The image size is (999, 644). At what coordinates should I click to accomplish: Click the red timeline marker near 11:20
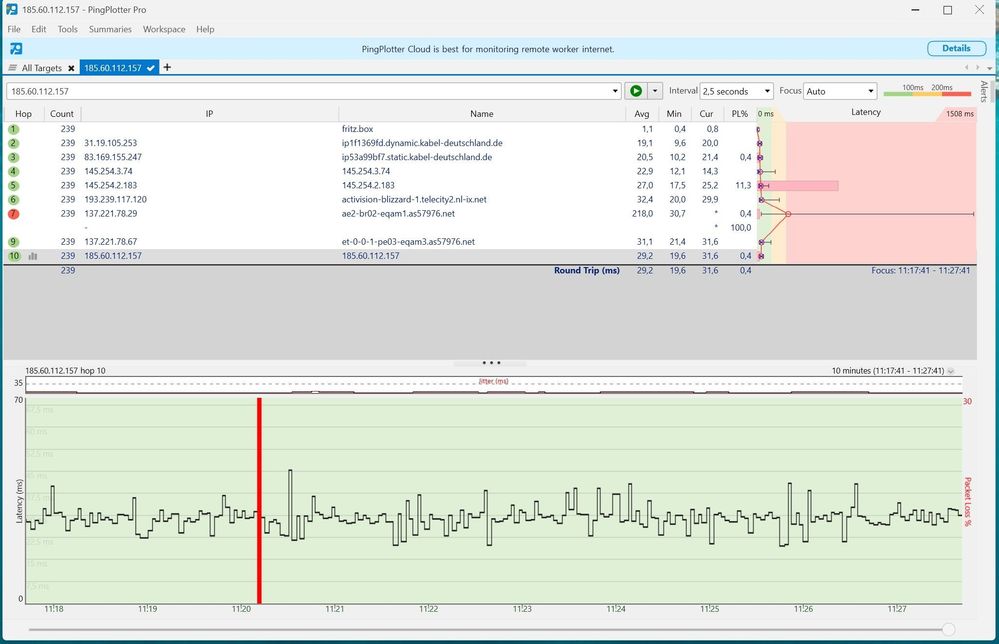(x=259, y=500)
